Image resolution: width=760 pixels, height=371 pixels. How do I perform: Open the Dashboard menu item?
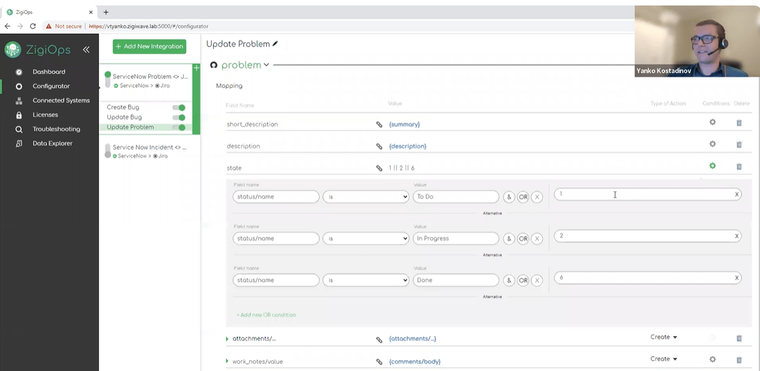tap(48, 72)
